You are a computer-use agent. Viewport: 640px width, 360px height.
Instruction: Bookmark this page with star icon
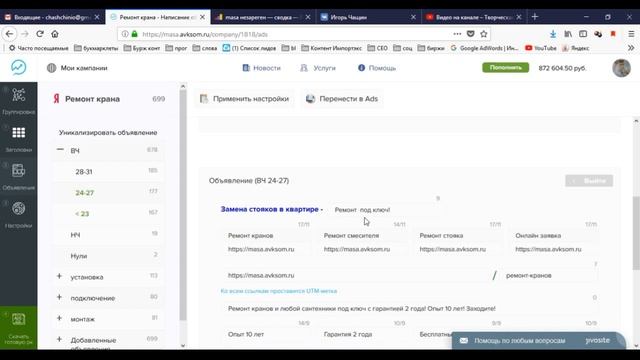[x=484, y=34]
